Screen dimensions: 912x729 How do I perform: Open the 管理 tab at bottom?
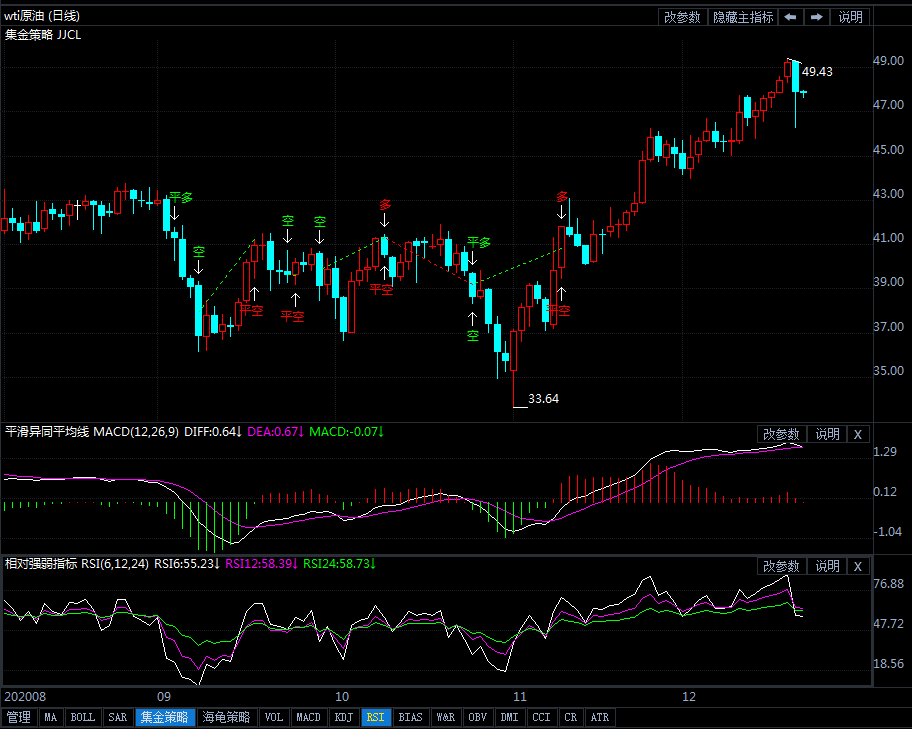click(18, 717)
